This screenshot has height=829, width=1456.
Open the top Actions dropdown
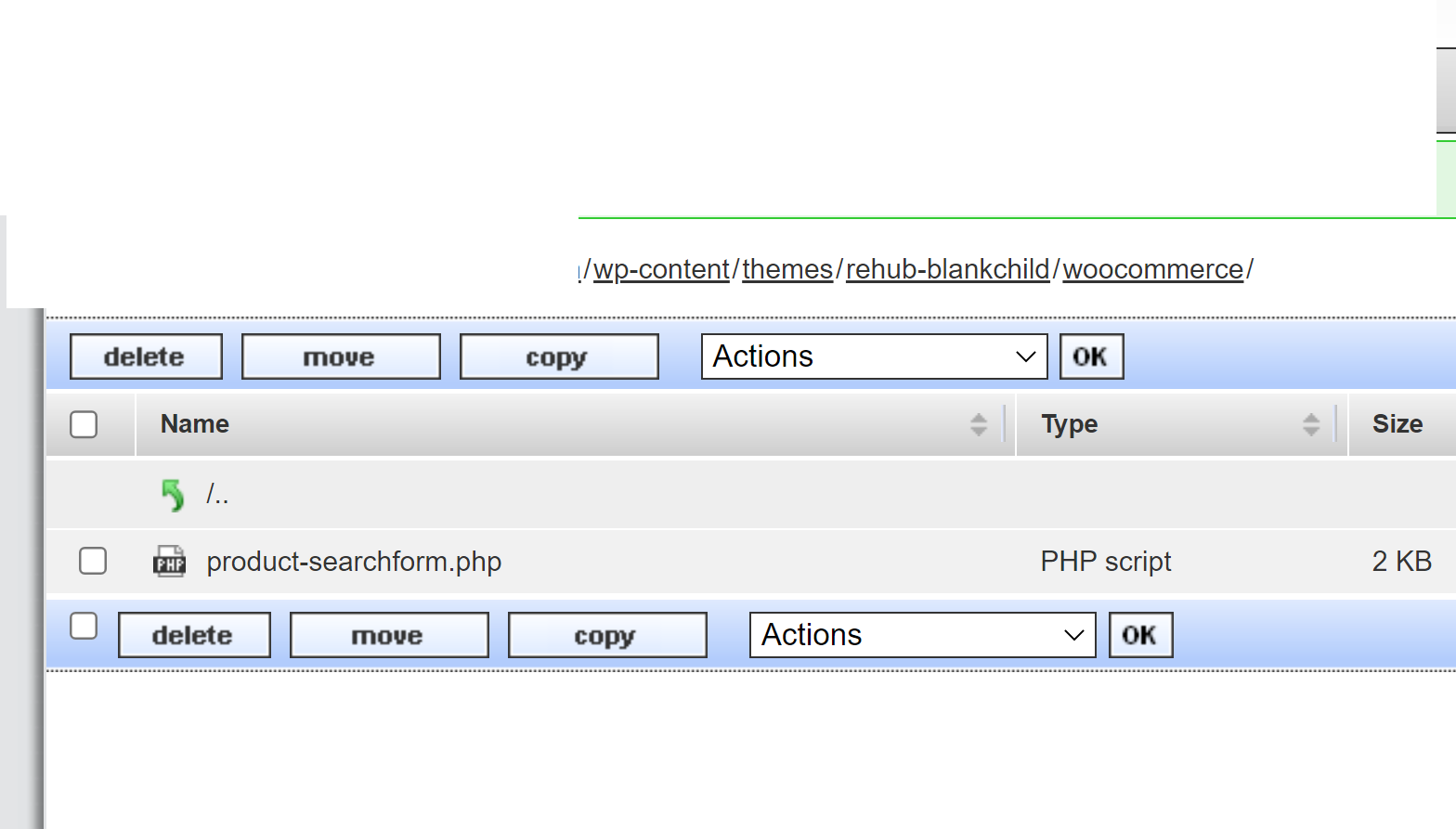click(x=874, y=356)
